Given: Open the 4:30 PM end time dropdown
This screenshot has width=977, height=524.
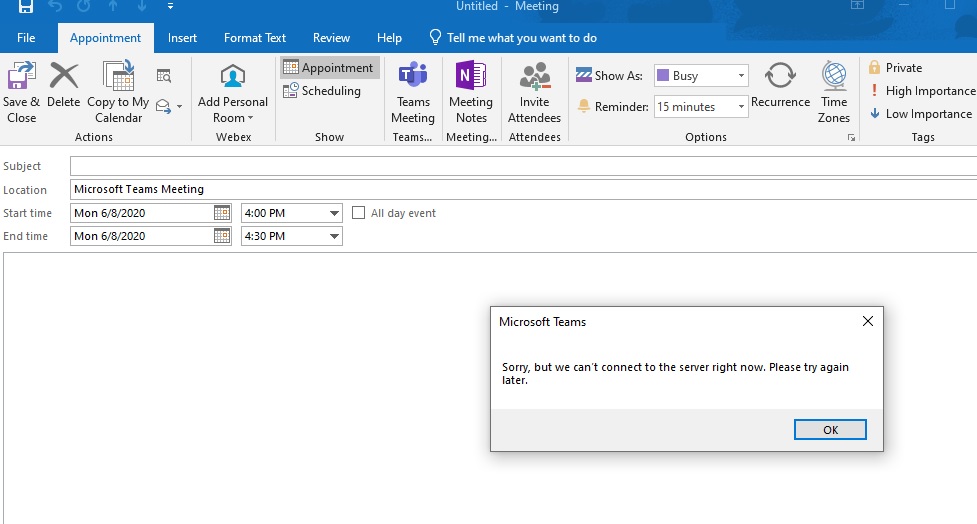Looking at the screenshot, I should pyautogui.click(x=335, y=236).
